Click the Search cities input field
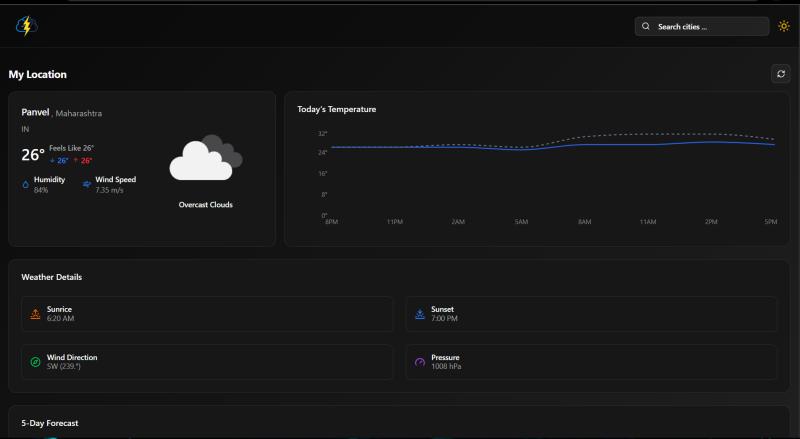 (705, 27)
